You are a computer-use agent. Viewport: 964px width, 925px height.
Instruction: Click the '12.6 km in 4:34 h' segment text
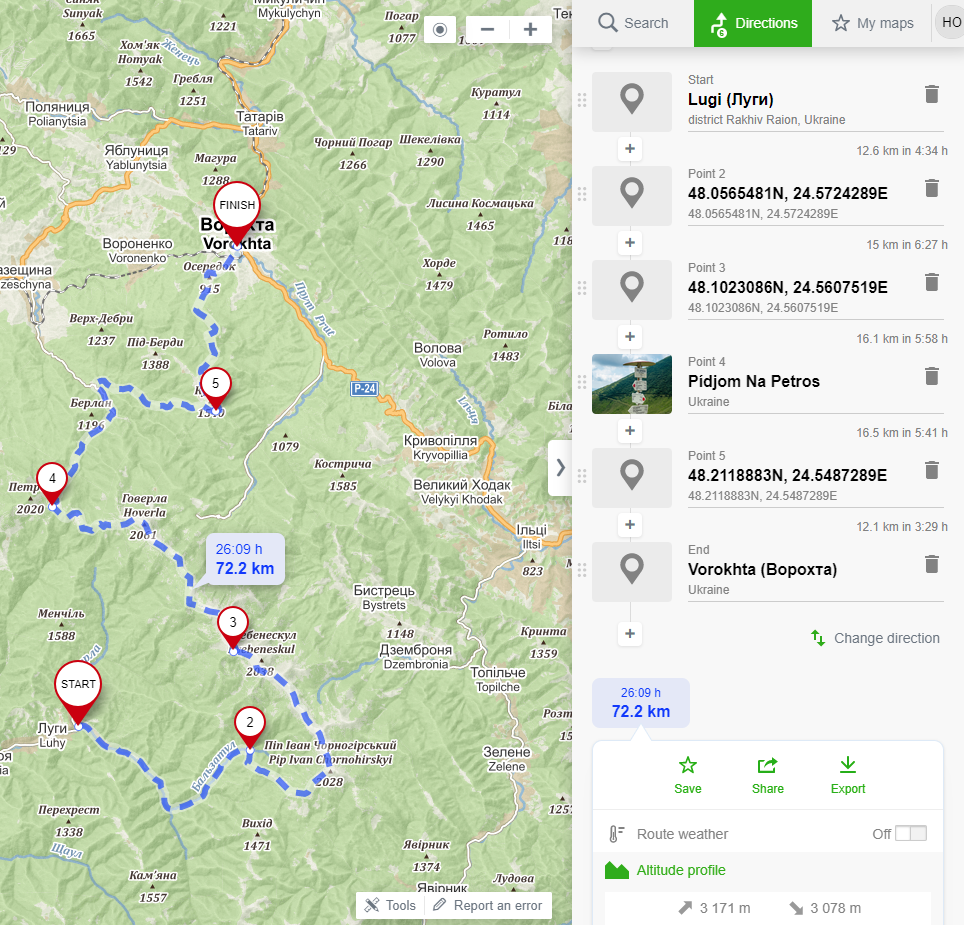(901, 151)
